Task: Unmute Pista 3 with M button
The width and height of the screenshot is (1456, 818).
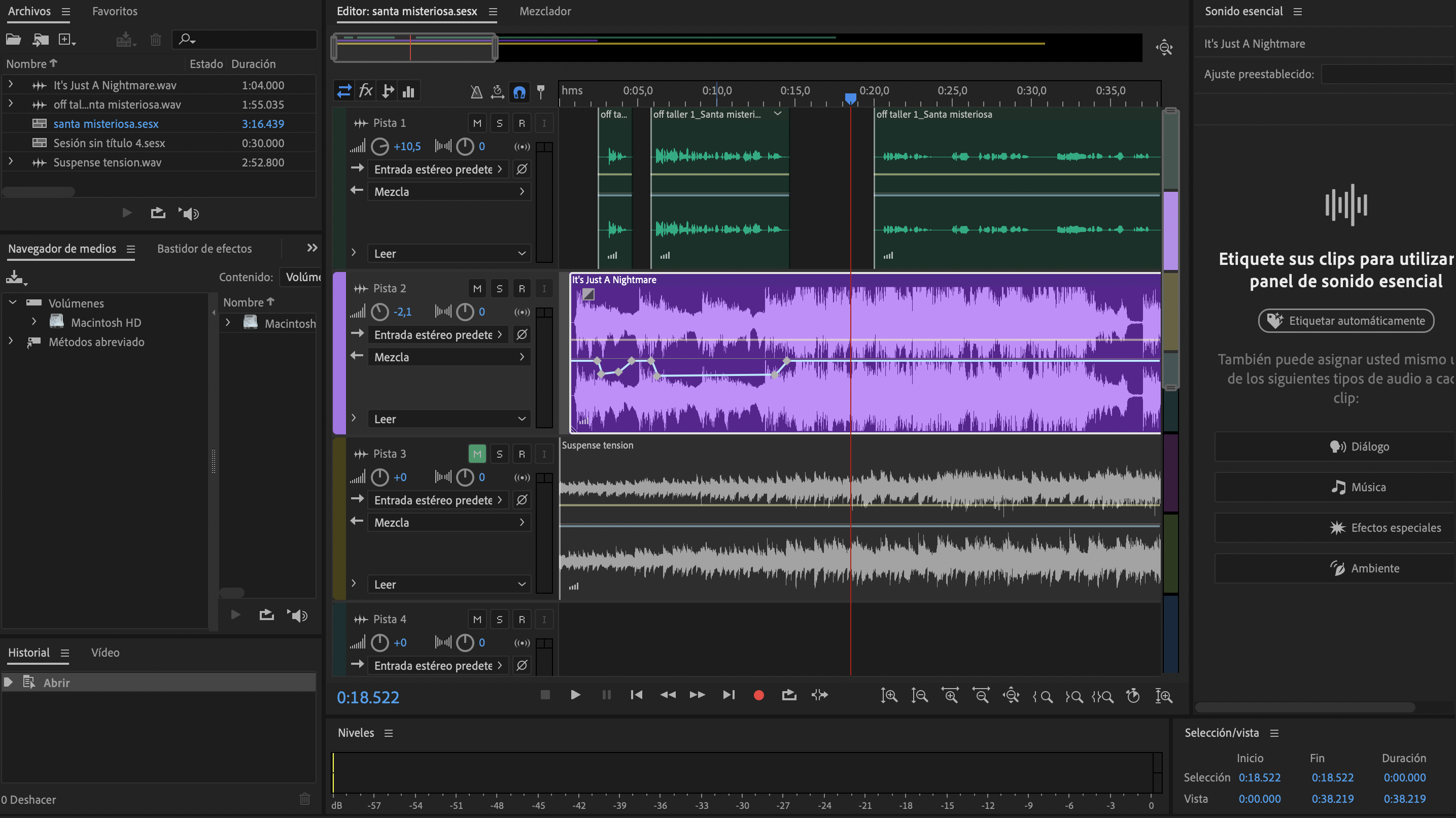Action: [477, 454]
